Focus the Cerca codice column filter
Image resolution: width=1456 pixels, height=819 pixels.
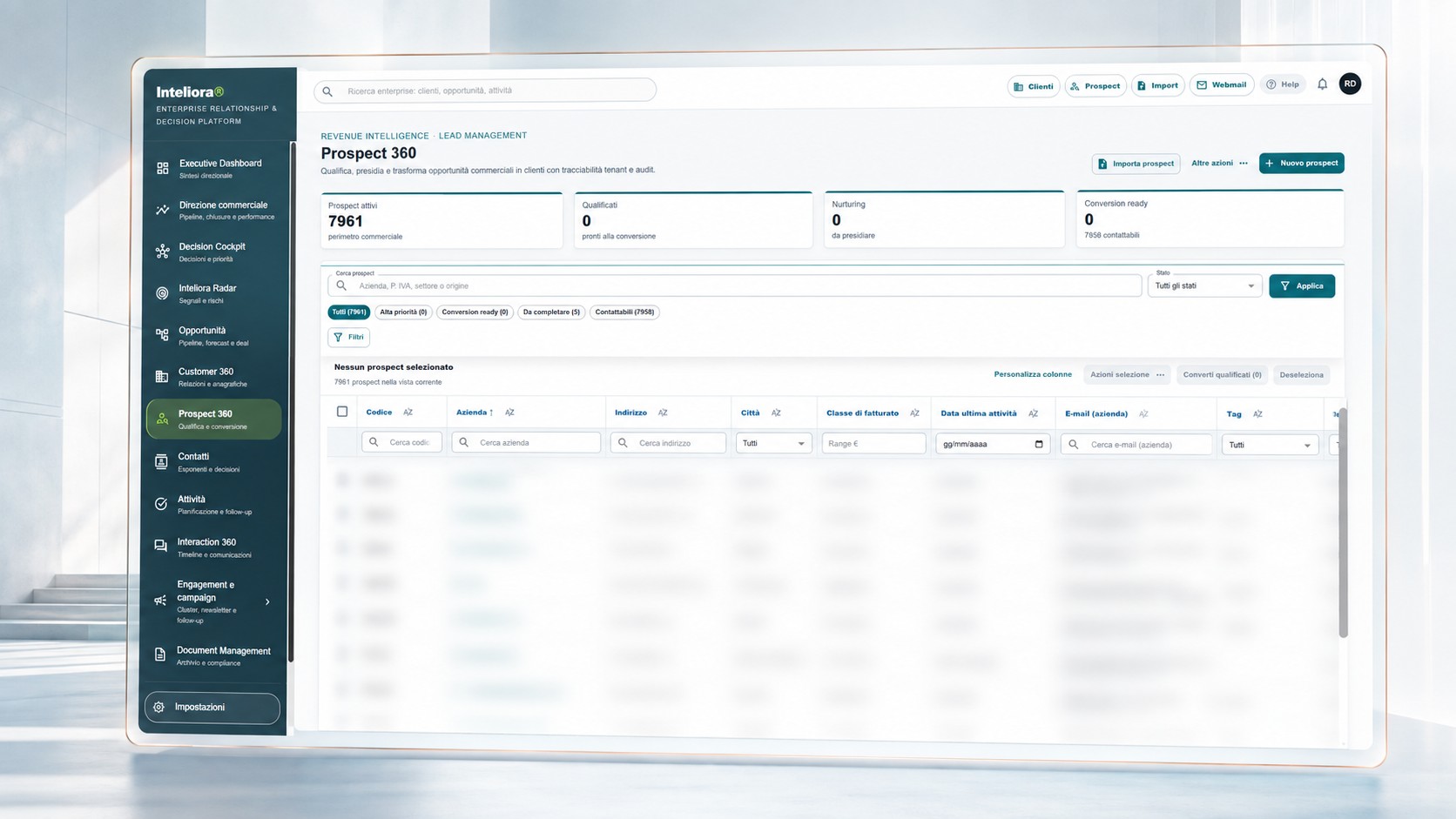click(401, 442)
